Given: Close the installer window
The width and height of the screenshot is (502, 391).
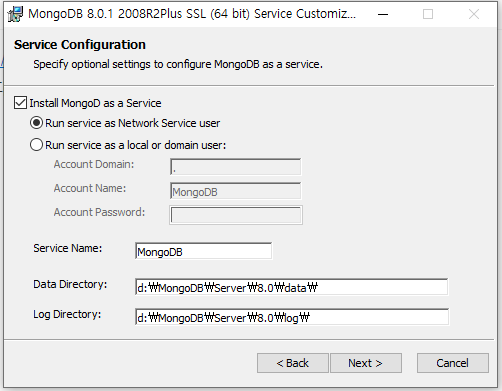Looking at the screenshot, I should click(474, 14).
